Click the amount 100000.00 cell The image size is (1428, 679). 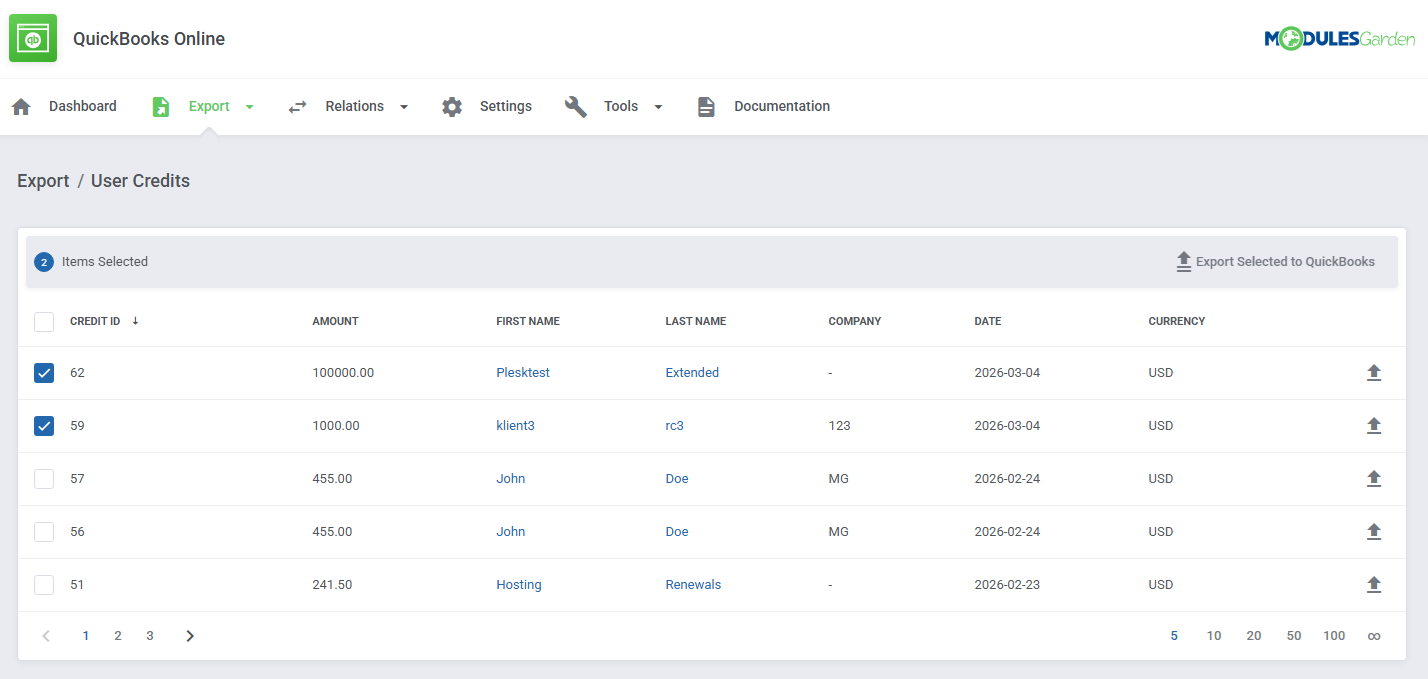point(343,373)
